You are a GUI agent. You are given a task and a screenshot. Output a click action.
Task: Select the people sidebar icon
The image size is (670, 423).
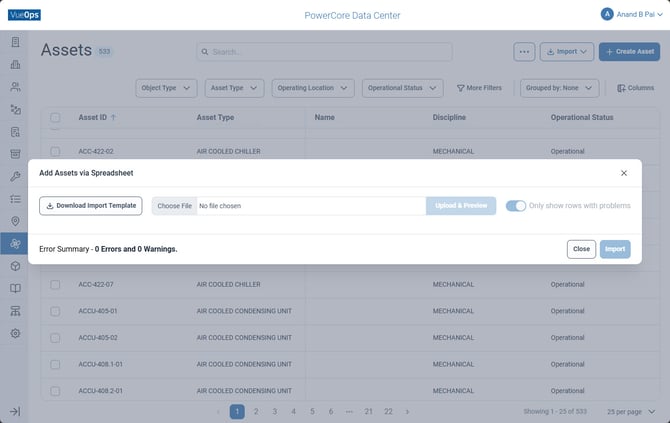coord(15,87)
